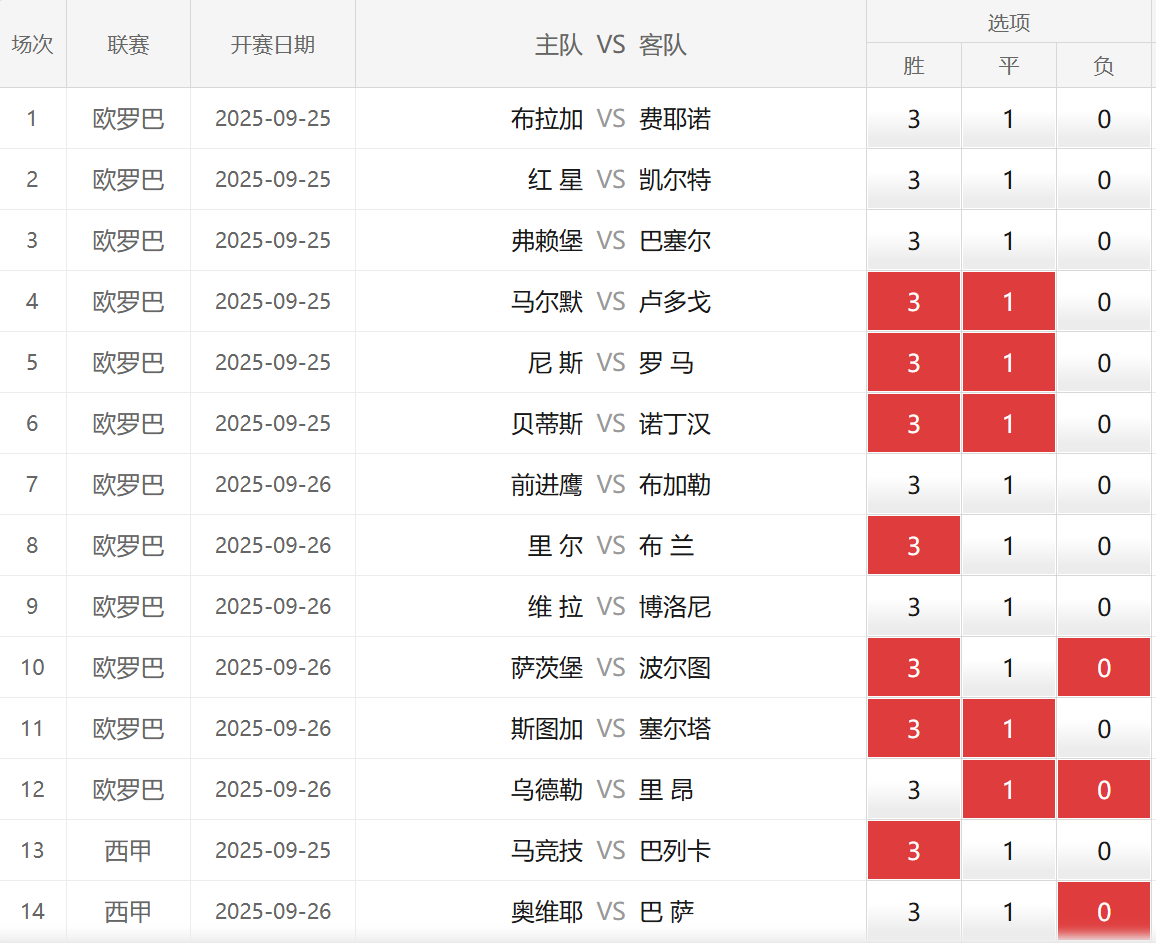The width and height of the screenshot is (1156, 944).
Task: Deselect the draw option for 斯图加 VS 塞尔塔
Action: [1008, 729]
